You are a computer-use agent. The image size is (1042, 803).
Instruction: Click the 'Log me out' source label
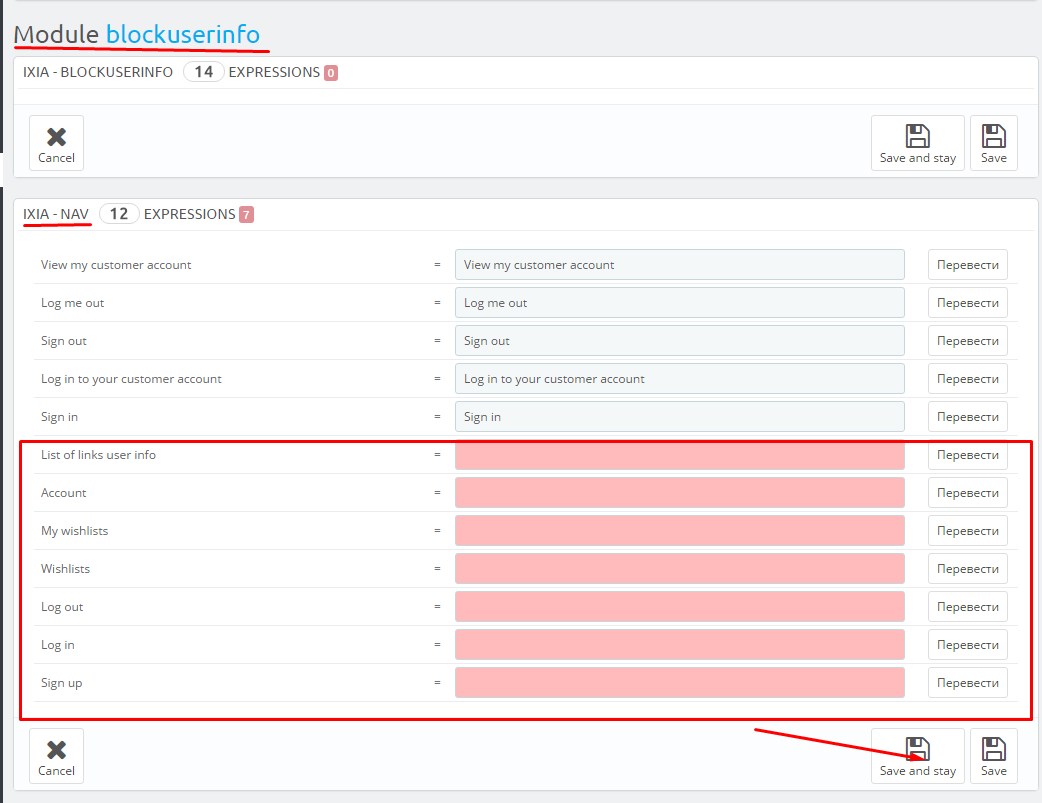(x=72, y=302)
